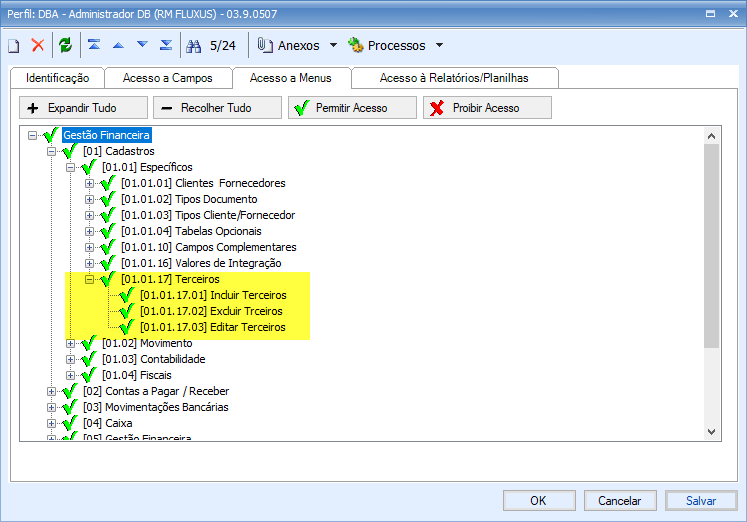Click the Anexos paperclip icon
Image resolution: width=747 pixels, height=522 pixels.
265,45
